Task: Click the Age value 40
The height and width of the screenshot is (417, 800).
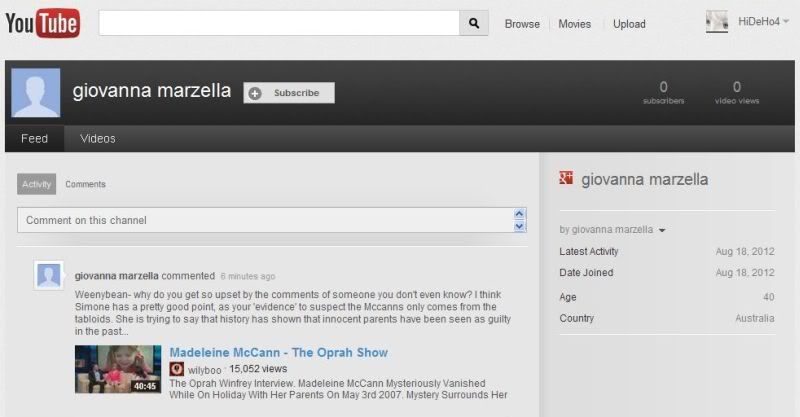Action: pos(768,297)
